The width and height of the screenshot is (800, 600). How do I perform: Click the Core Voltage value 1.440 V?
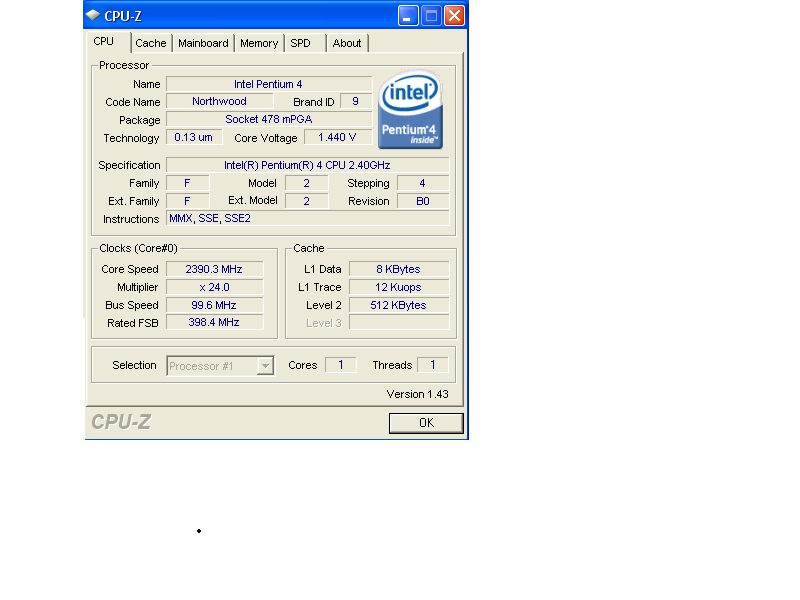pos(338,137)
